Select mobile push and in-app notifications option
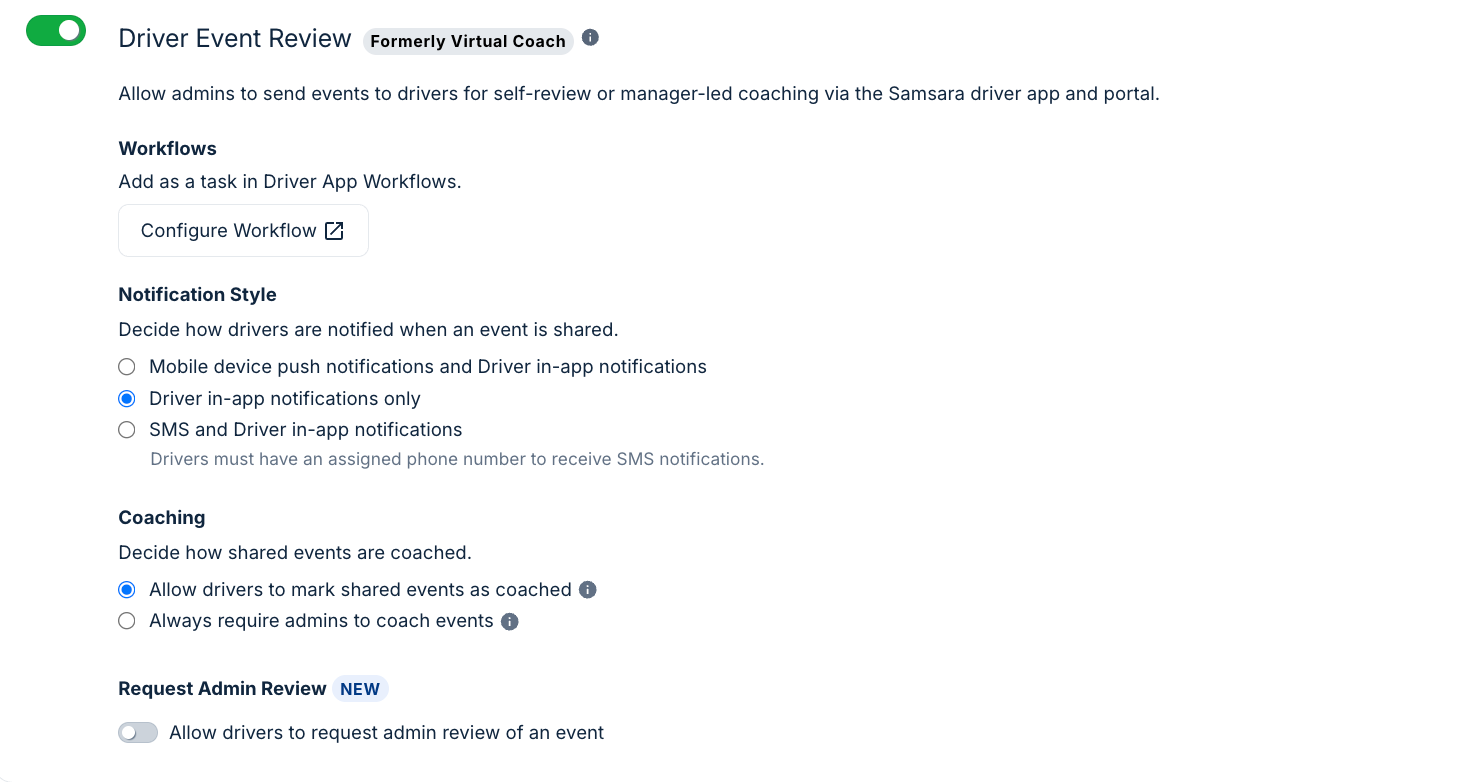 click(126, 366)
